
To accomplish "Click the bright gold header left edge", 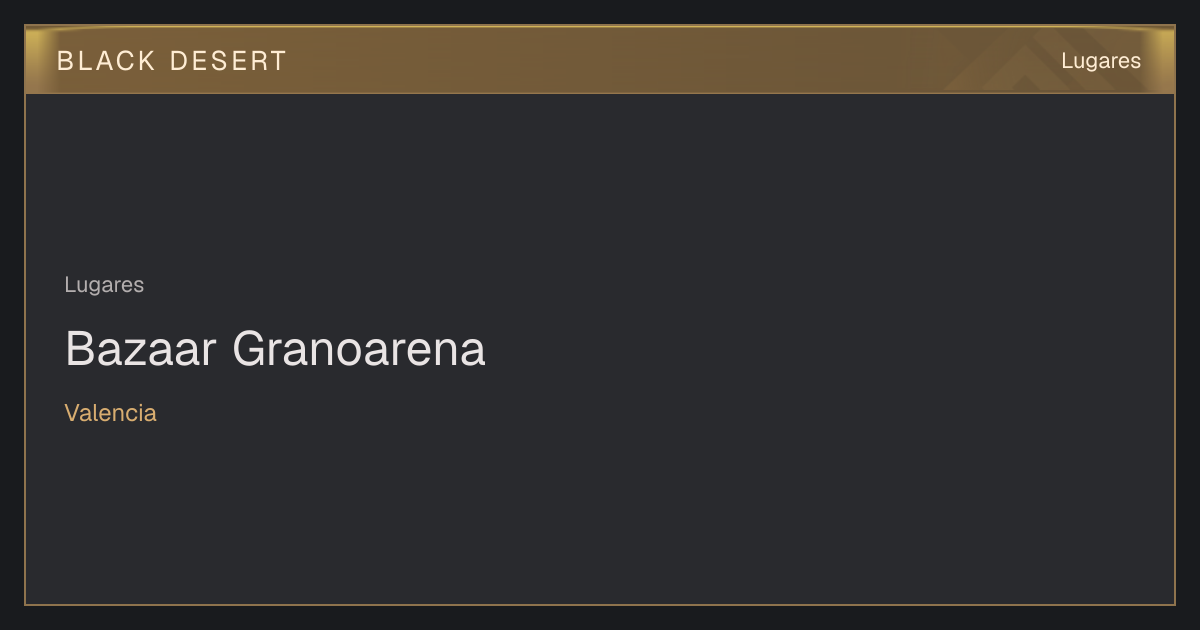I will [x=36, y=60].
